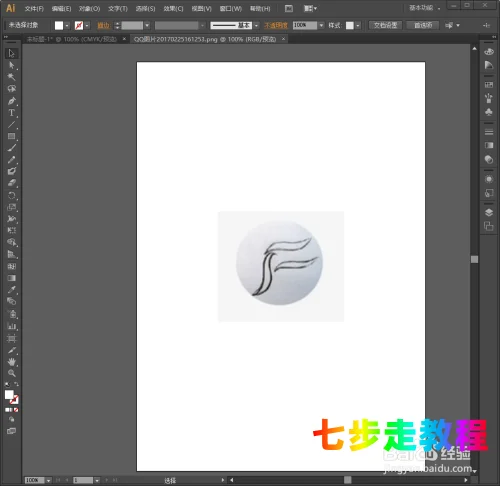Open the 对象(O) menu

click(89, 9)
